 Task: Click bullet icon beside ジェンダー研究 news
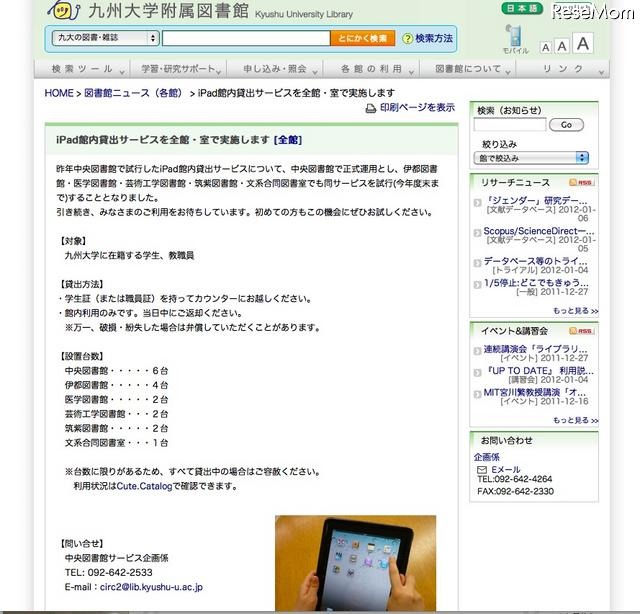[x=477, y=202]
